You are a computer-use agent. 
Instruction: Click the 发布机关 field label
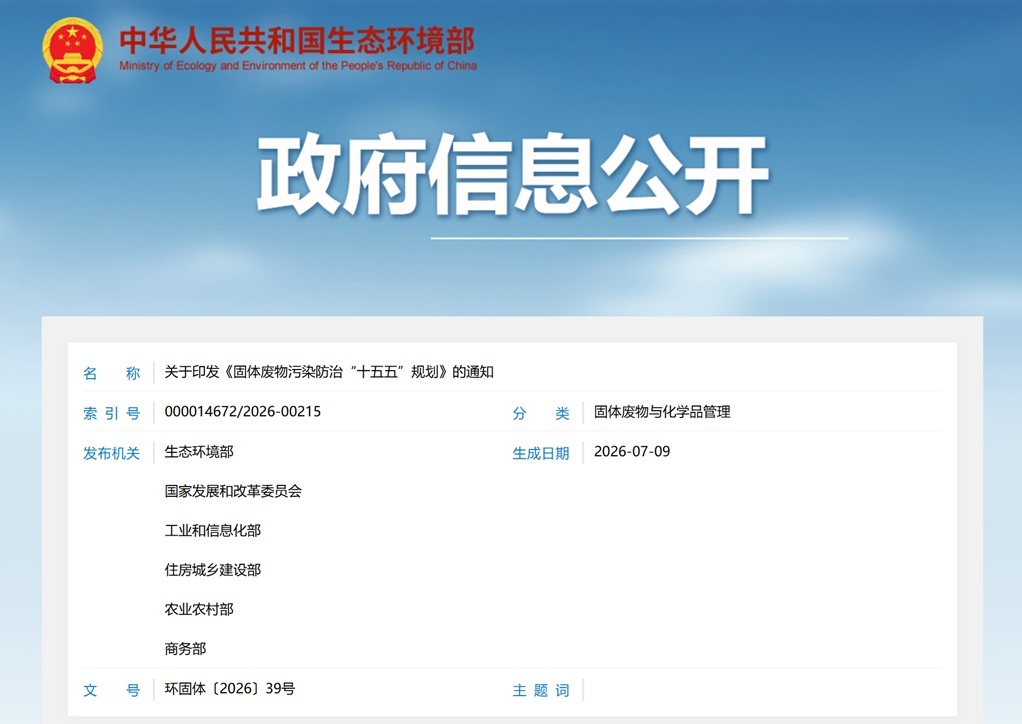111,453
